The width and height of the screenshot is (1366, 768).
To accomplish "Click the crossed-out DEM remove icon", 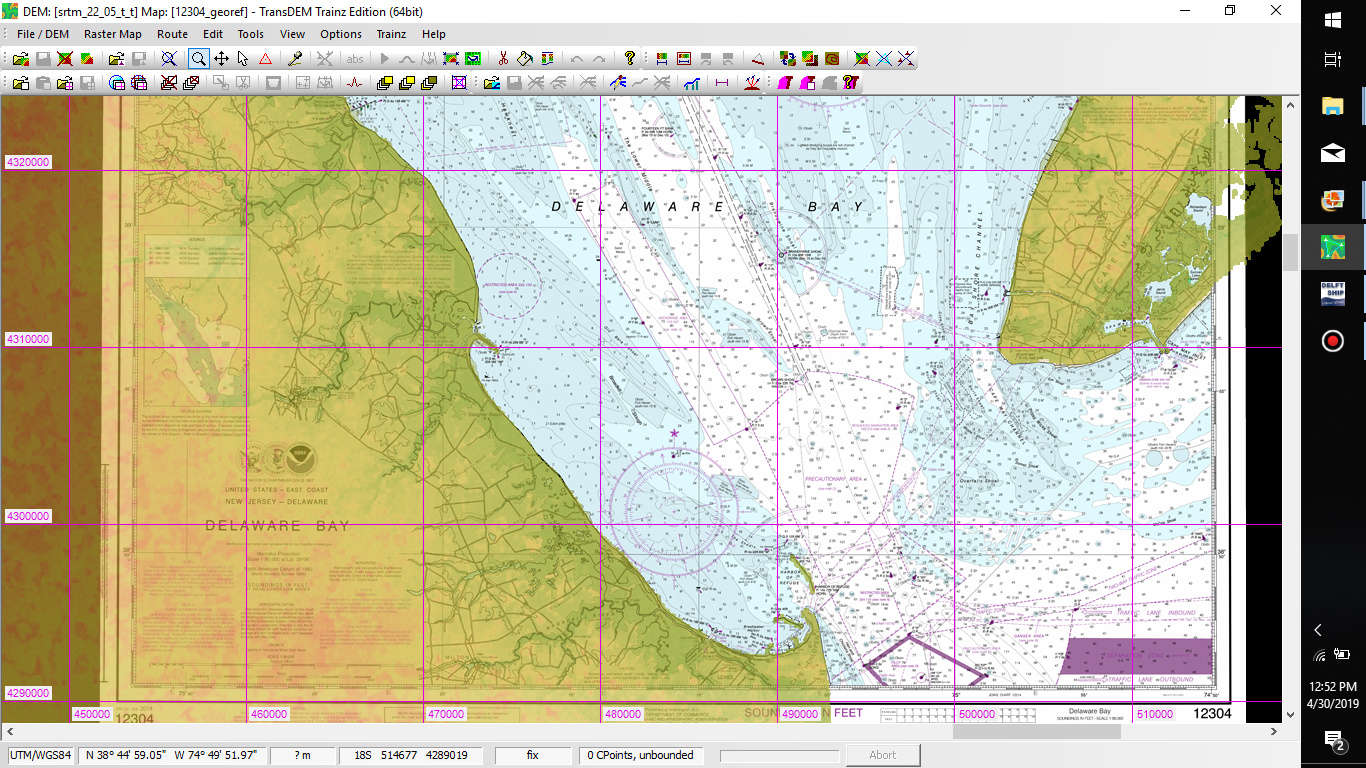I will pyautogui.click(x=65, y=59).
